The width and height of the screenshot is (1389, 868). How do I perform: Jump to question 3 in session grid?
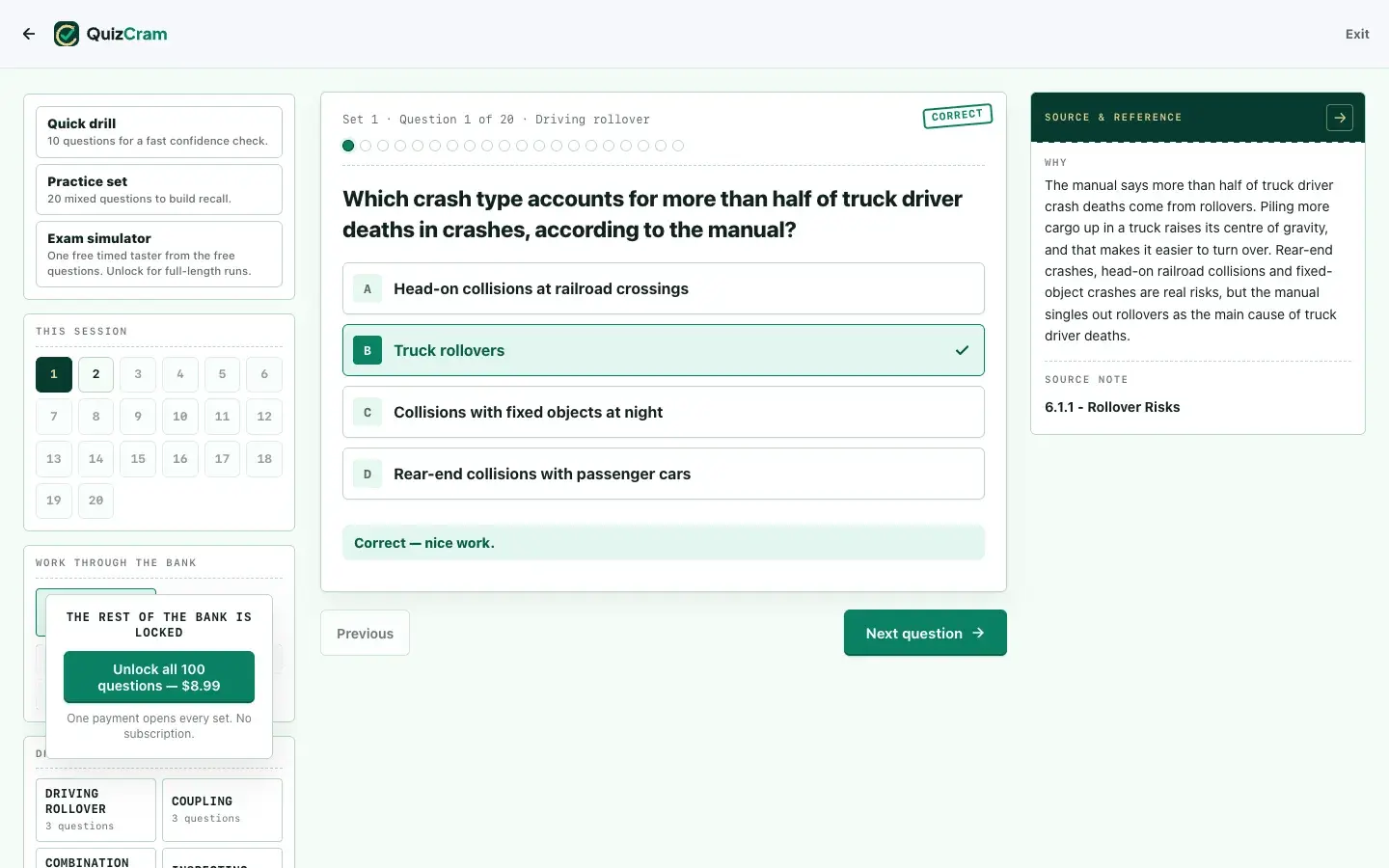click(x=138, y=374)
